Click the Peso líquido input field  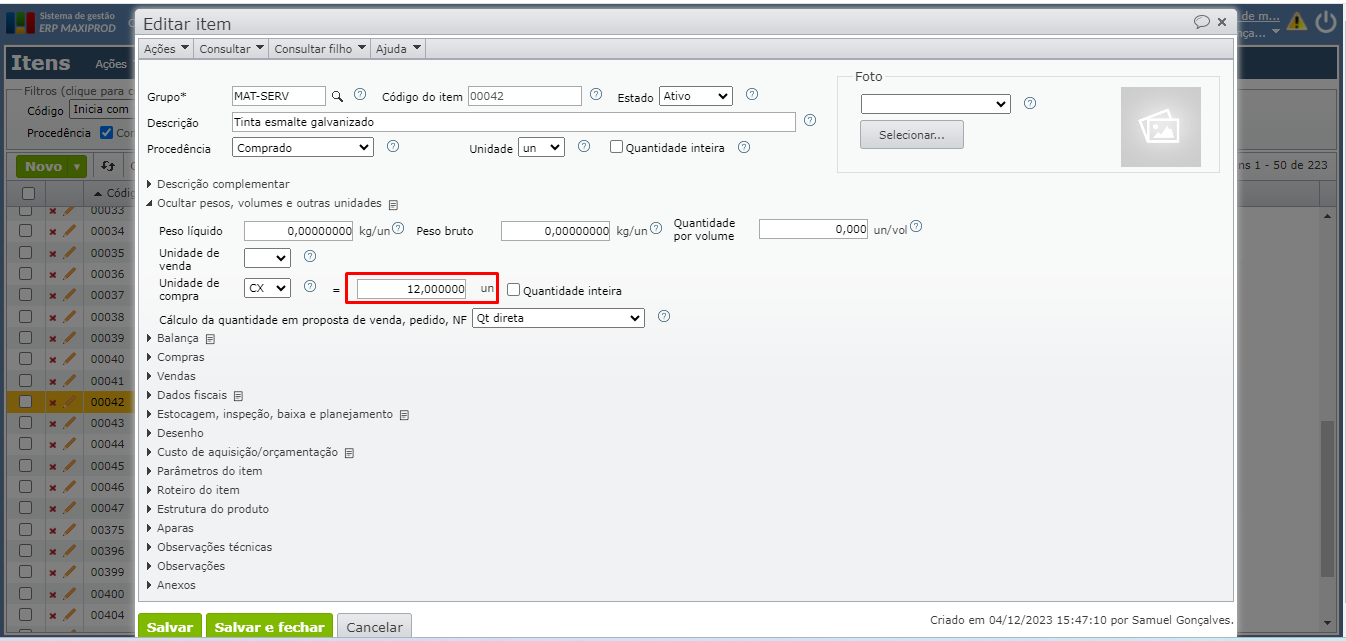click(x=299, y=230)
